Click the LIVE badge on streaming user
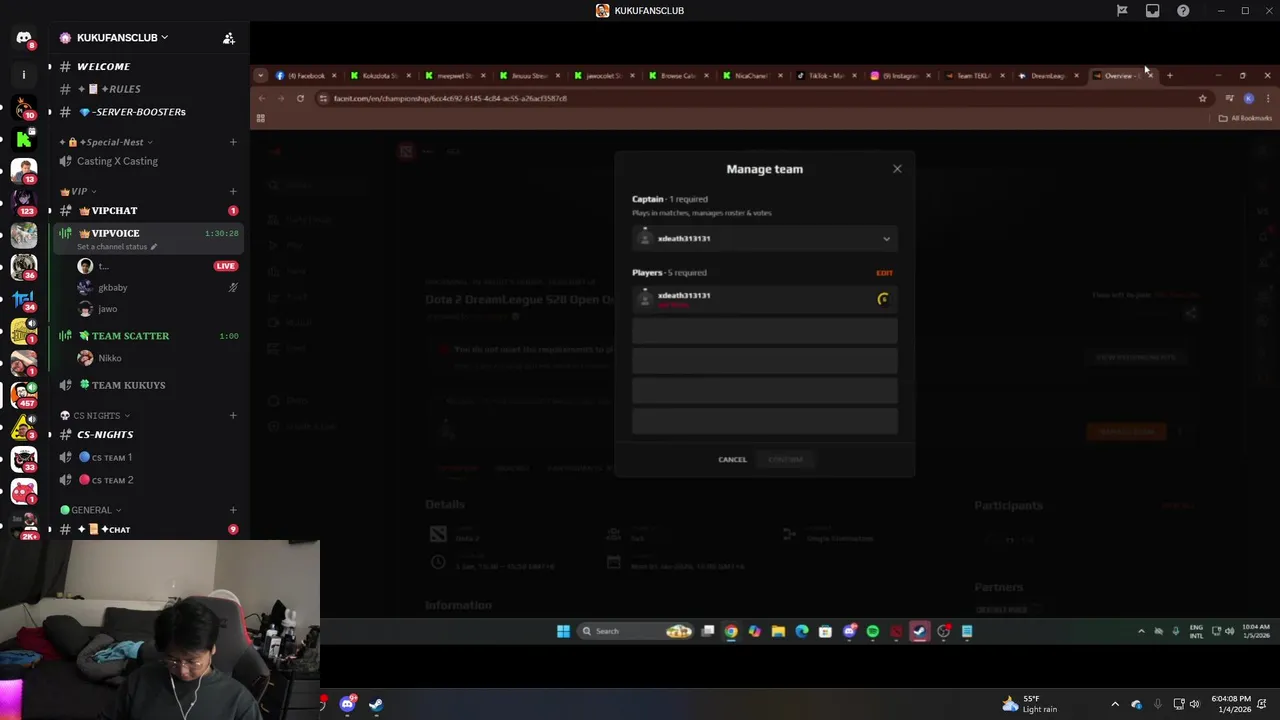The height and width of the screenshot is (720, 1280). [225, 266]
